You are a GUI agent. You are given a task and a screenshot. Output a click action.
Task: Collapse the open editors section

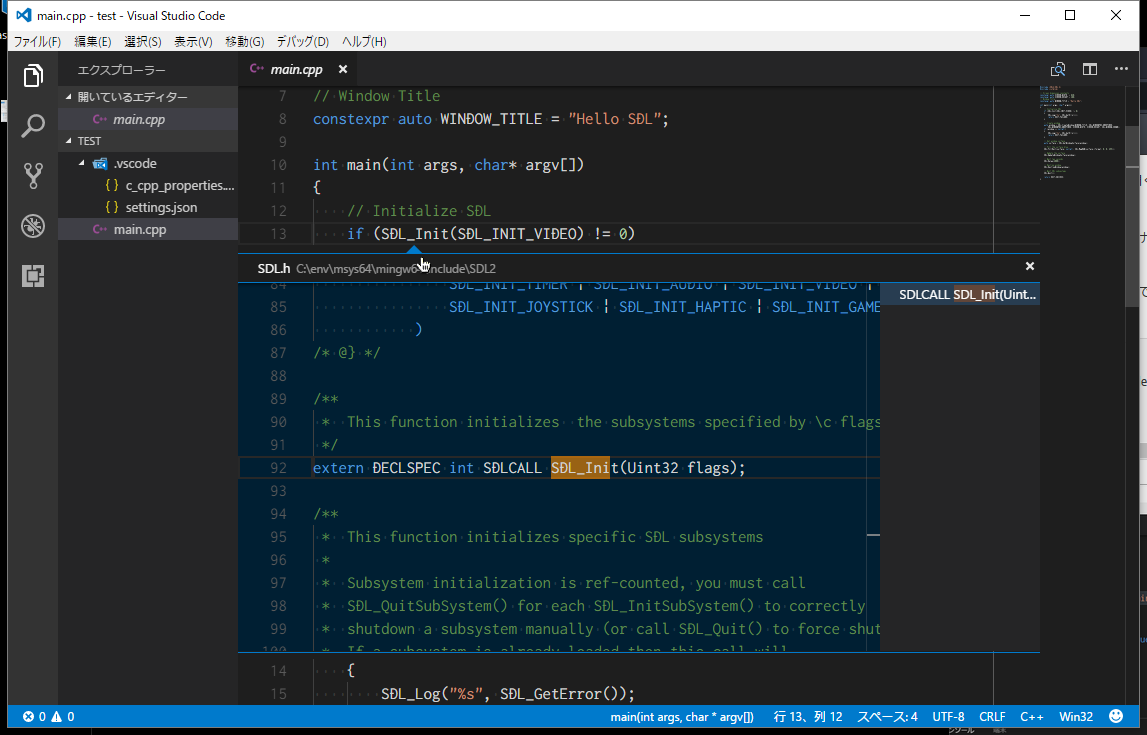69,97
